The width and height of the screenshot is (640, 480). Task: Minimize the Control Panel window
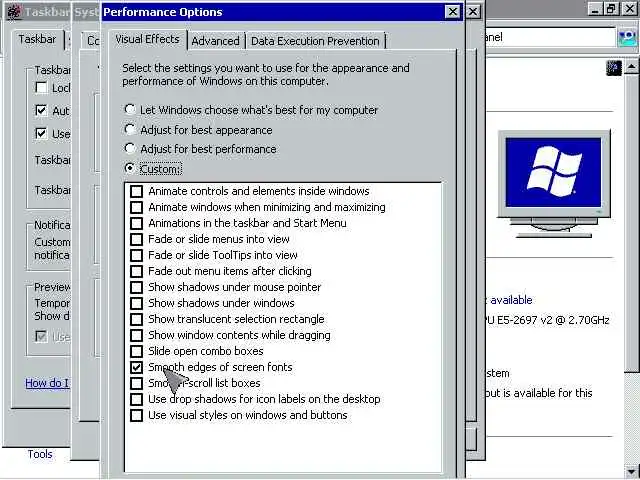(596, 9)
